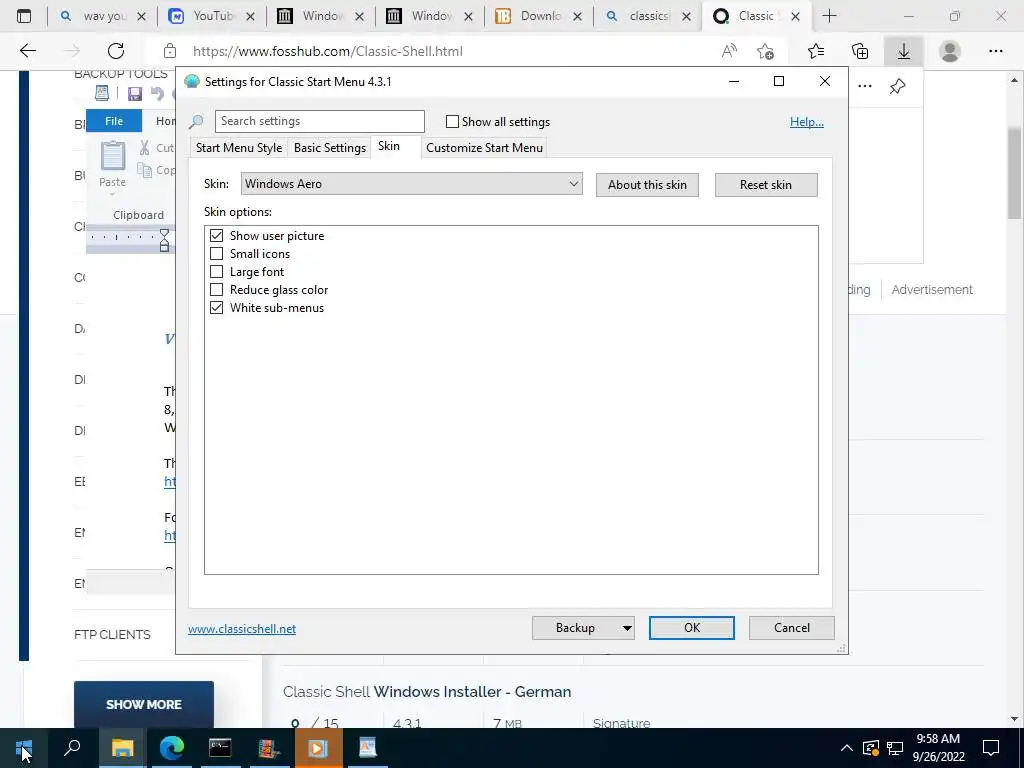1024x768 pixels.
Task: Click the SHOW MORE button
Action: coord(144,705)
